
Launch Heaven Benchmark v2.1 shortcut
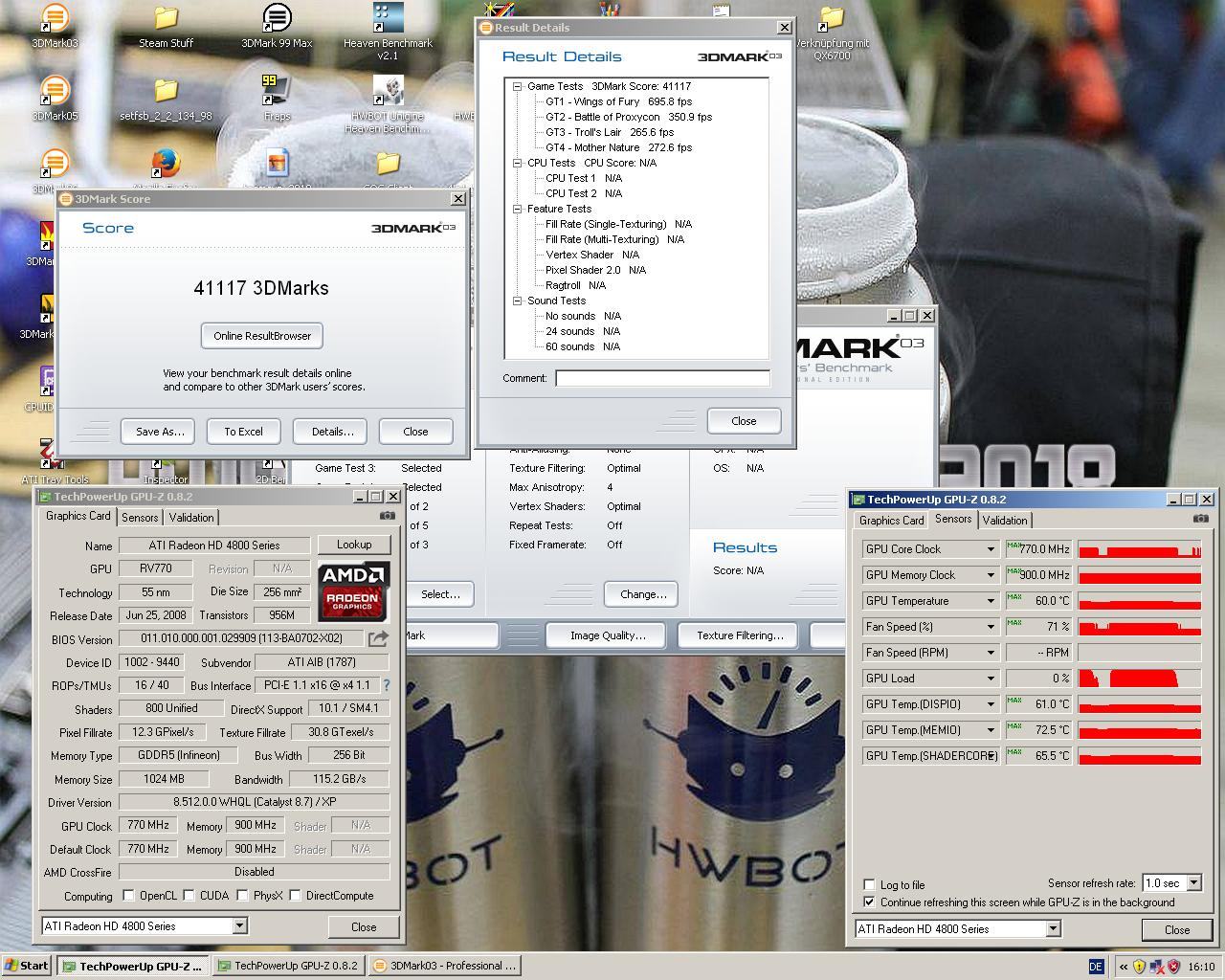coord(388,32)
